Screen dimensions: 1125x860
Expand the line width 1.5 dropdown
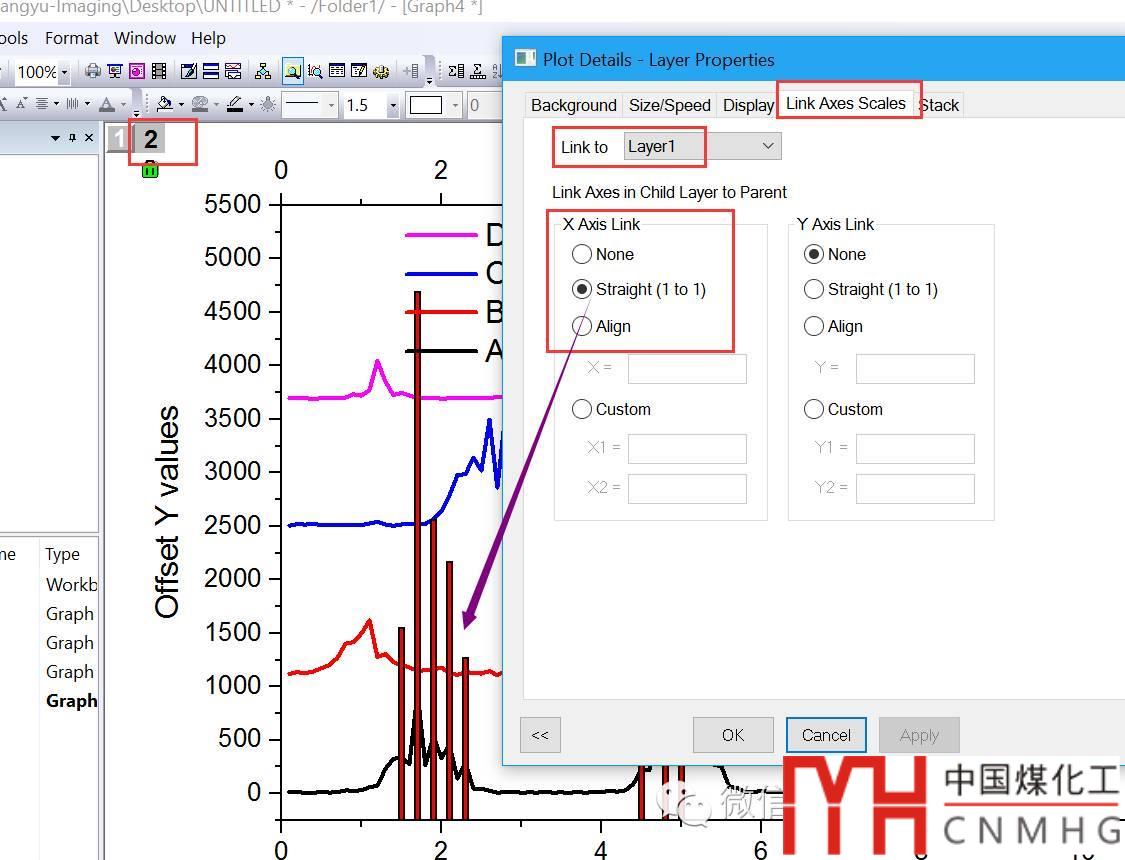click(x=393, y=105)
